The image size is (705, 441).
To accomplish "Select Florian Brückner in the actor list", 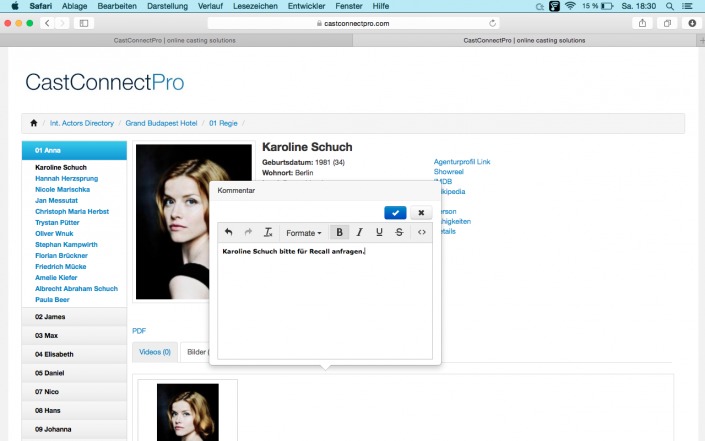I will coord(61,255).
